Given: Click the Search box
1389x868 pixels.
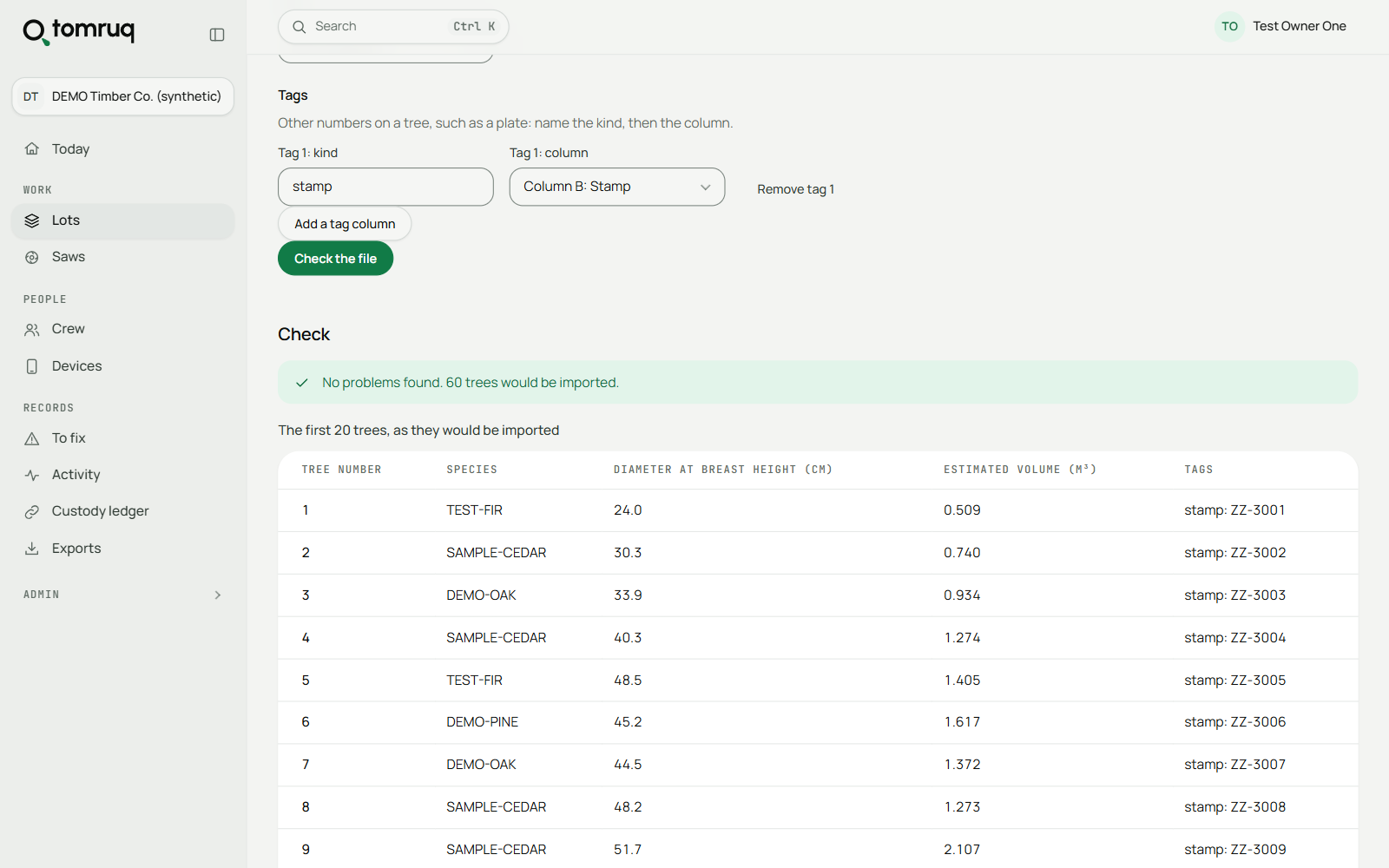Looking at the screenshot, I should coord(393,27).
